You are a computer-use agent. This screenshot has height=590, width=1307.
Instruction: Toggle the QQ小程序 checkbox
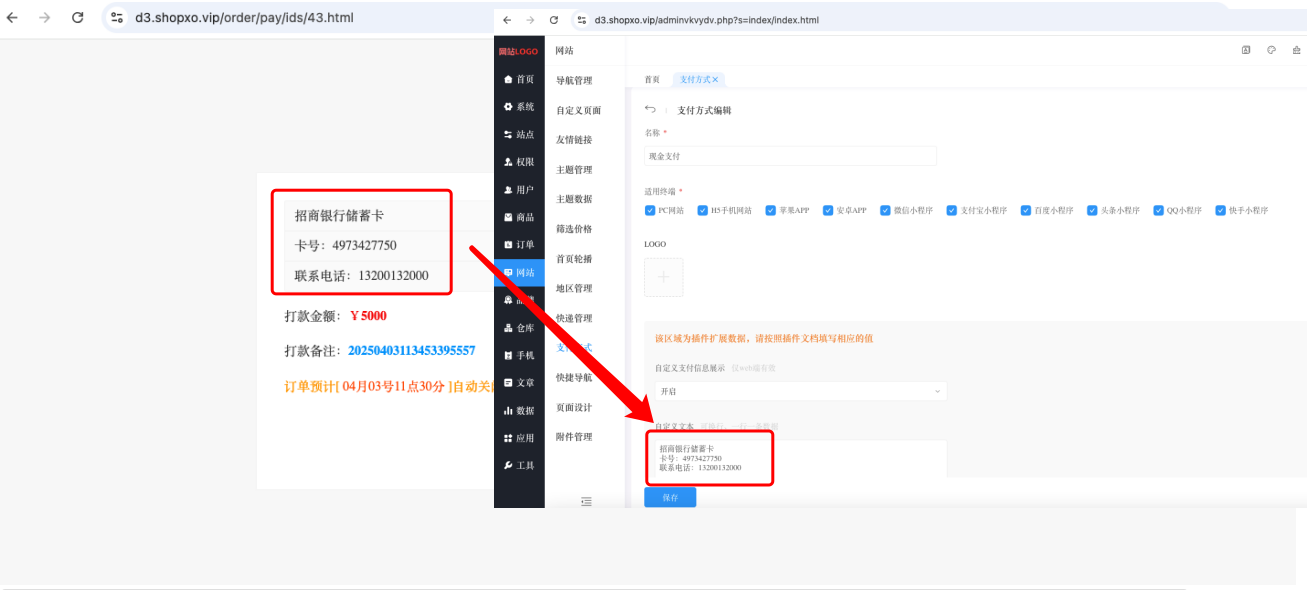point(1158,210)
